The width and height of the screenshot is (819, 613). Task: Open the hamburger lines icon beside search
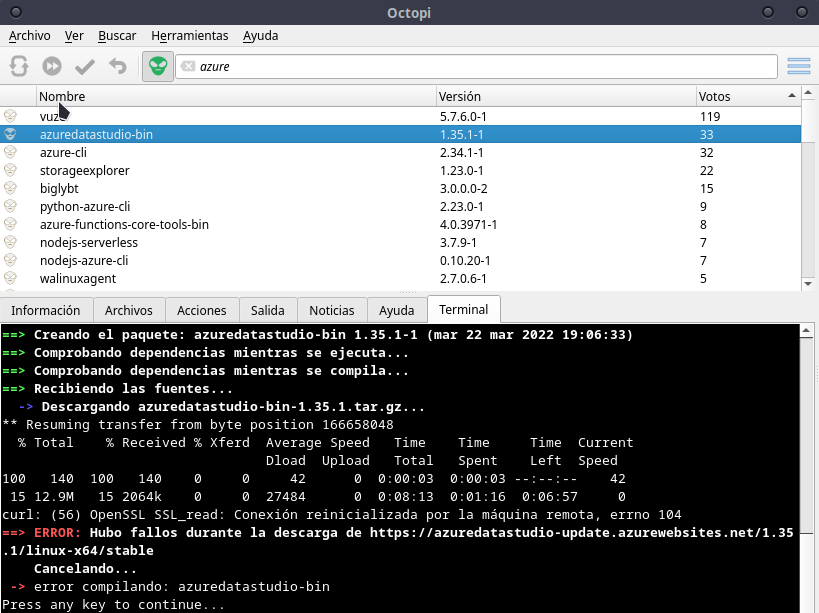click(799, 66)
